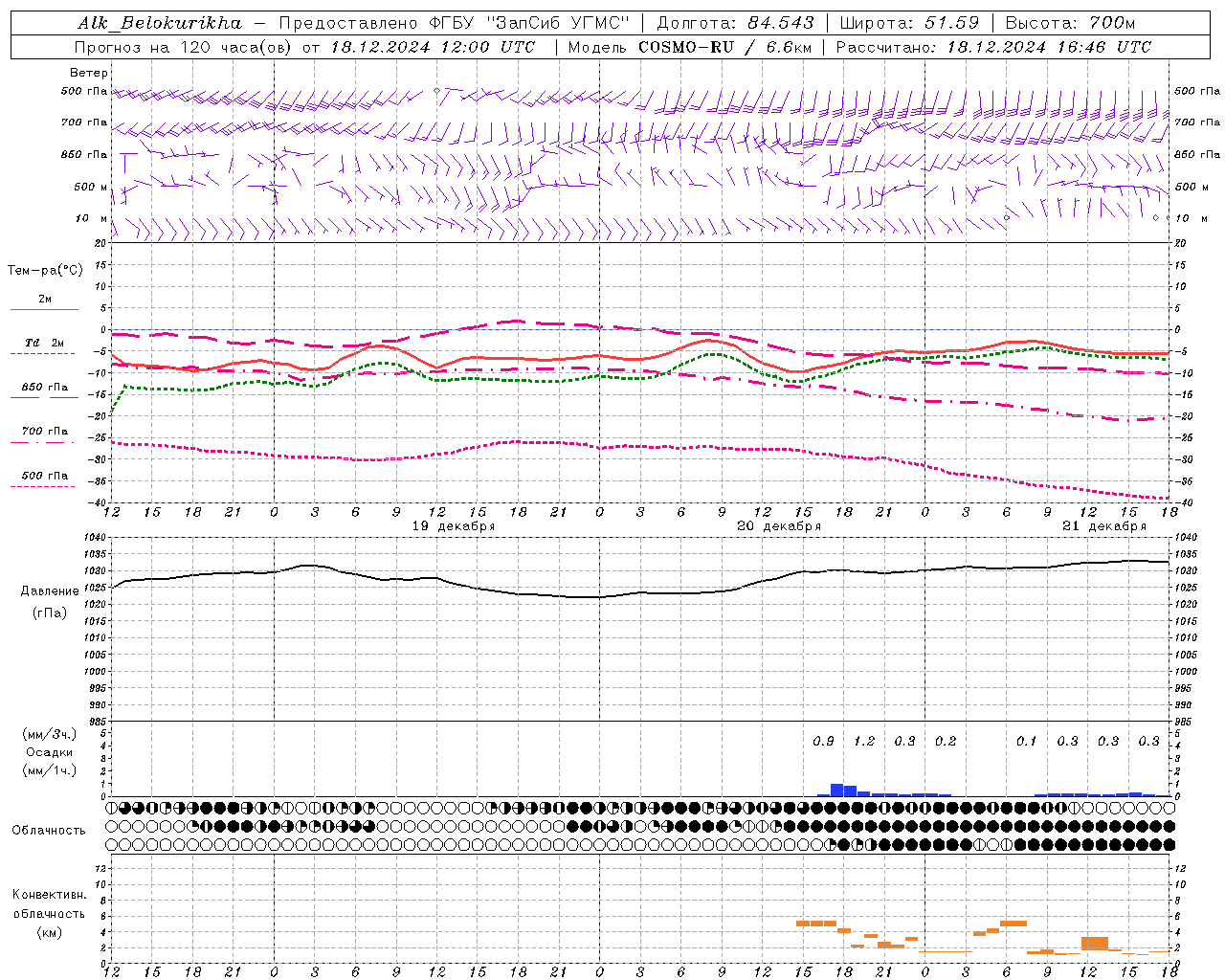Select the "(мм/3ч.)" precipitation unit label
The width and height of the screenshot is (1225, 980).
click(x=50, y=734)
